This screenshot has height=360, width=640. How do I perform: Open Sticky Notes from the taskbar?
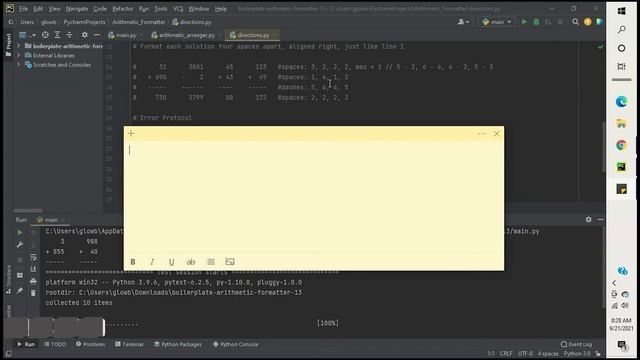pos(621,189)
